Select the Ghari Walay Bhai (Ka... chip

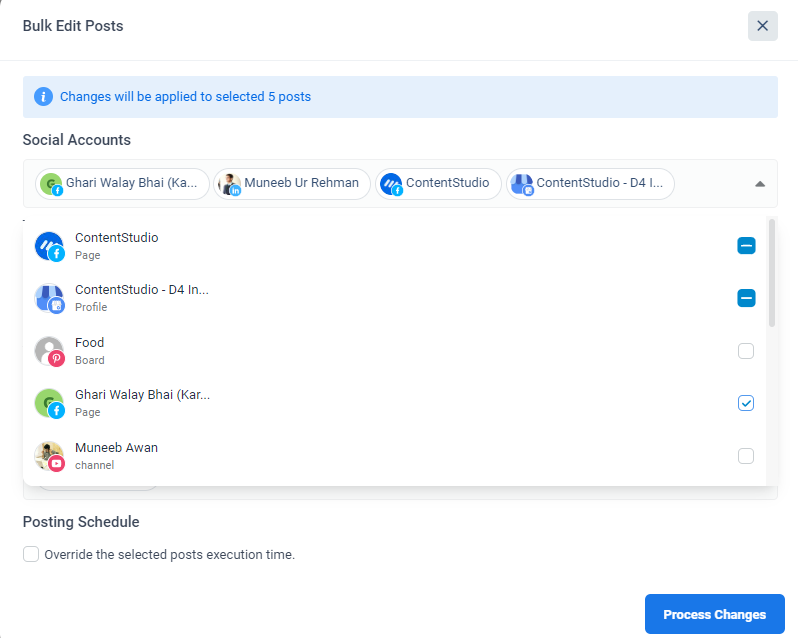point(122,184)
